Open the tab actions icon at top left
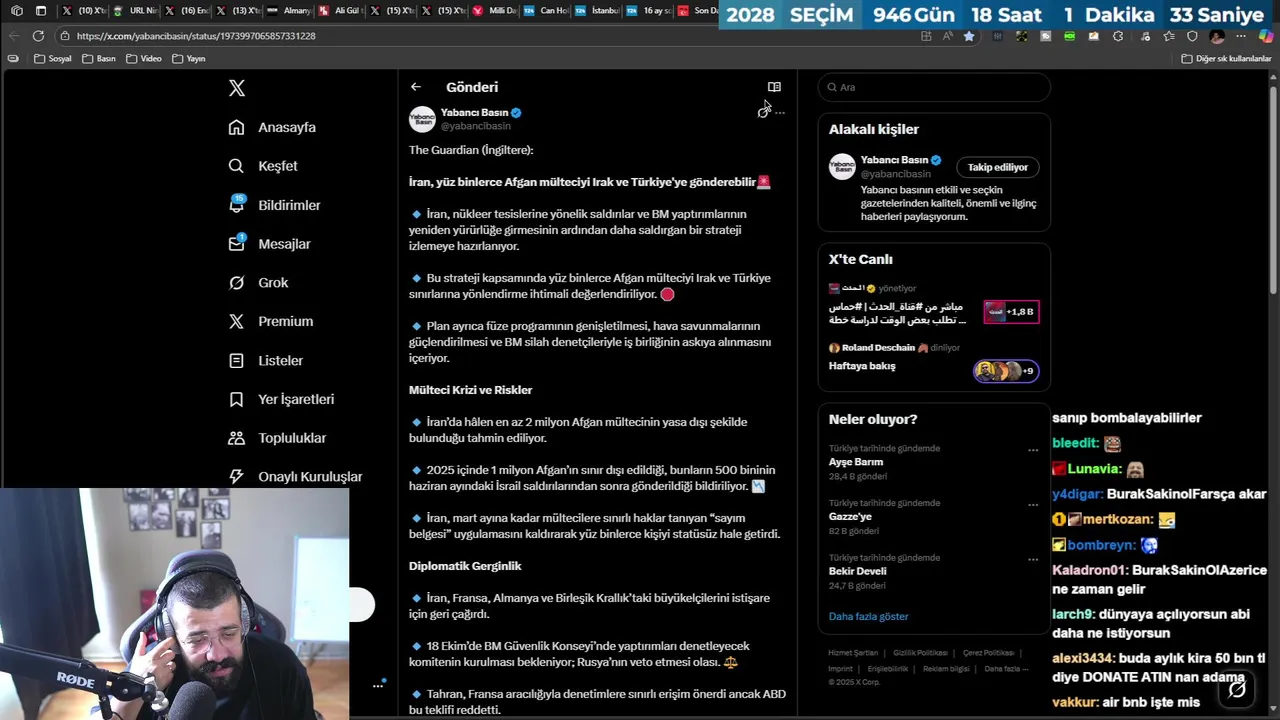The width and height of the screenshot is (1280, 720). 40,11
